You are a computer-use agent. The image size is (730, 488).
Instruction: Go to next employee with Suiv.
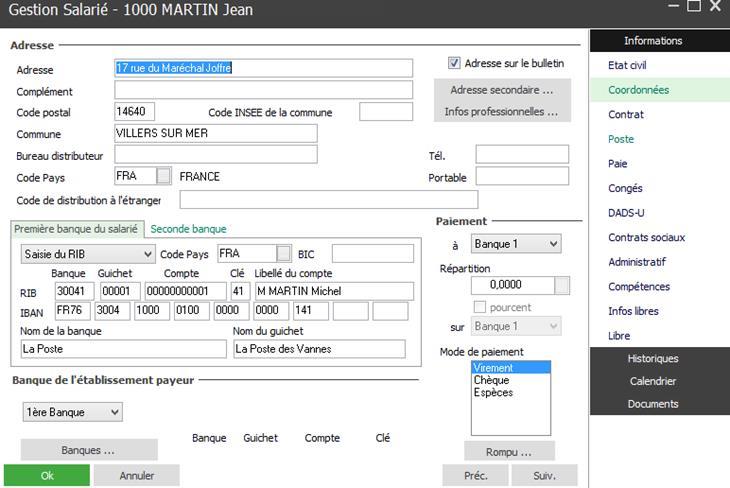tap(544, 475)
